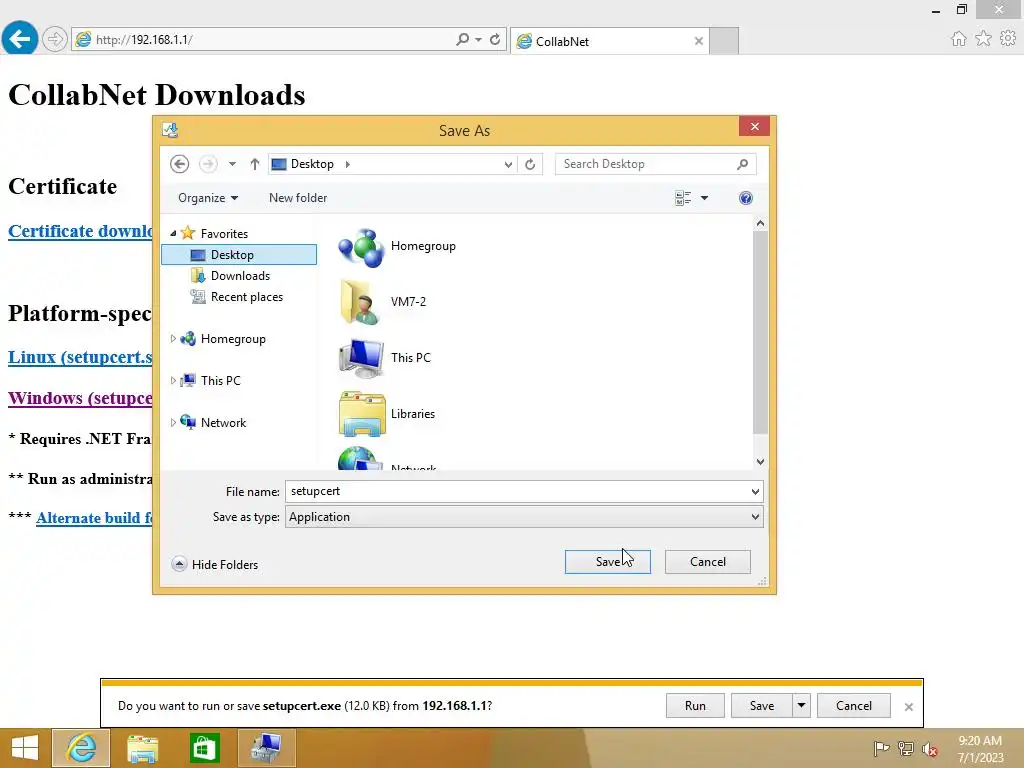Hide Folders in the dialog

tap(215, 564)
